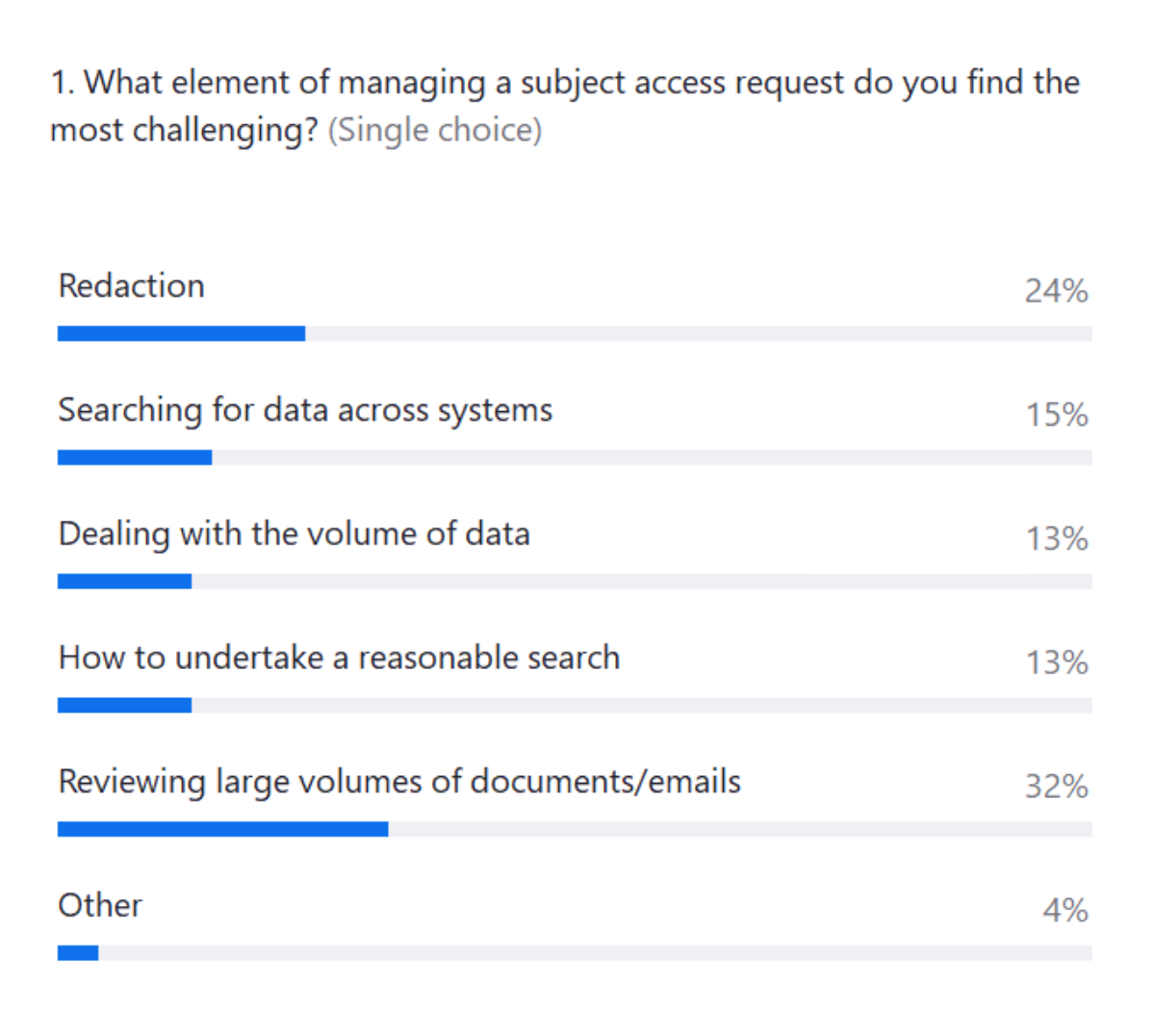
Task: Click the 32% result value
Action: (1056, 787)
